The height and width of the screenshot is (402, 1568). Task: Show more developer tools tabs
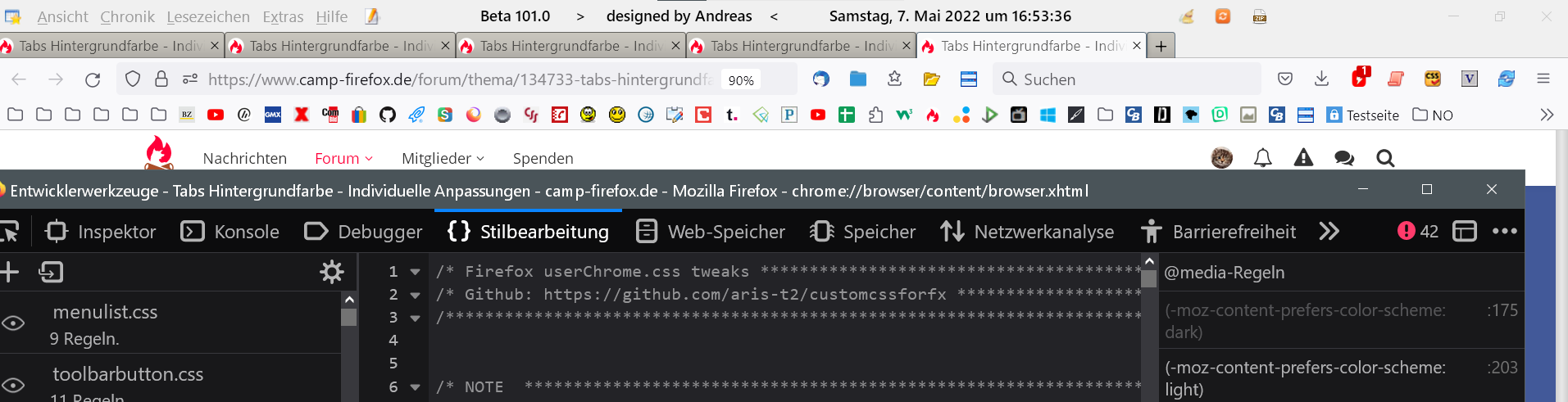(1329, 232)
